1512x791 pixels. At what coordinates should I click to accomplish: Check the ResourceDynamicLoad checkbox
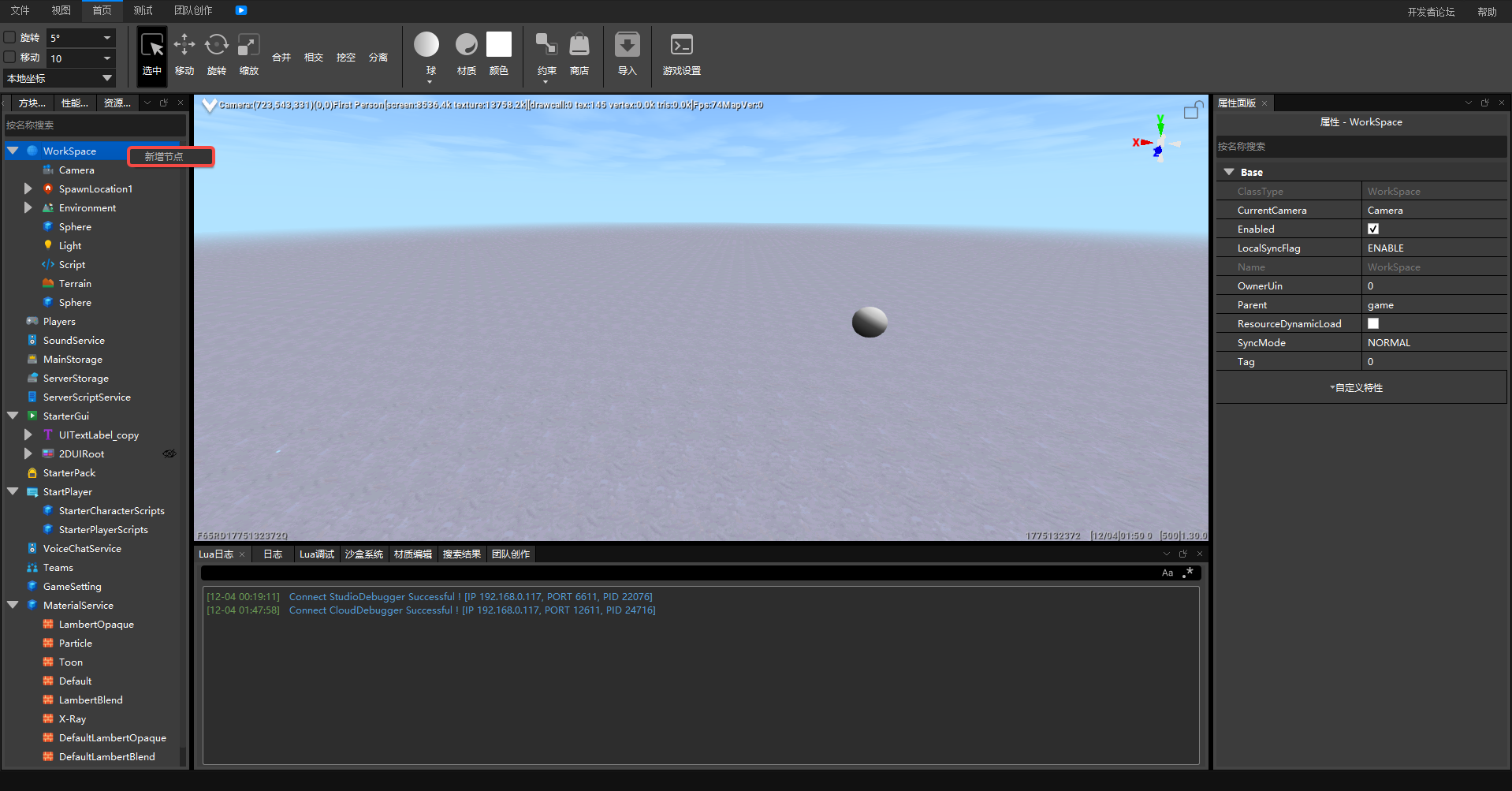point(1373,324)
